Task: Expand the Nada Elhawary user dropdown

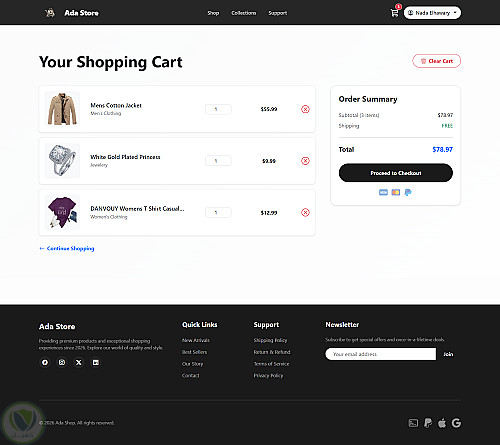Action: (x=432, y=13)
